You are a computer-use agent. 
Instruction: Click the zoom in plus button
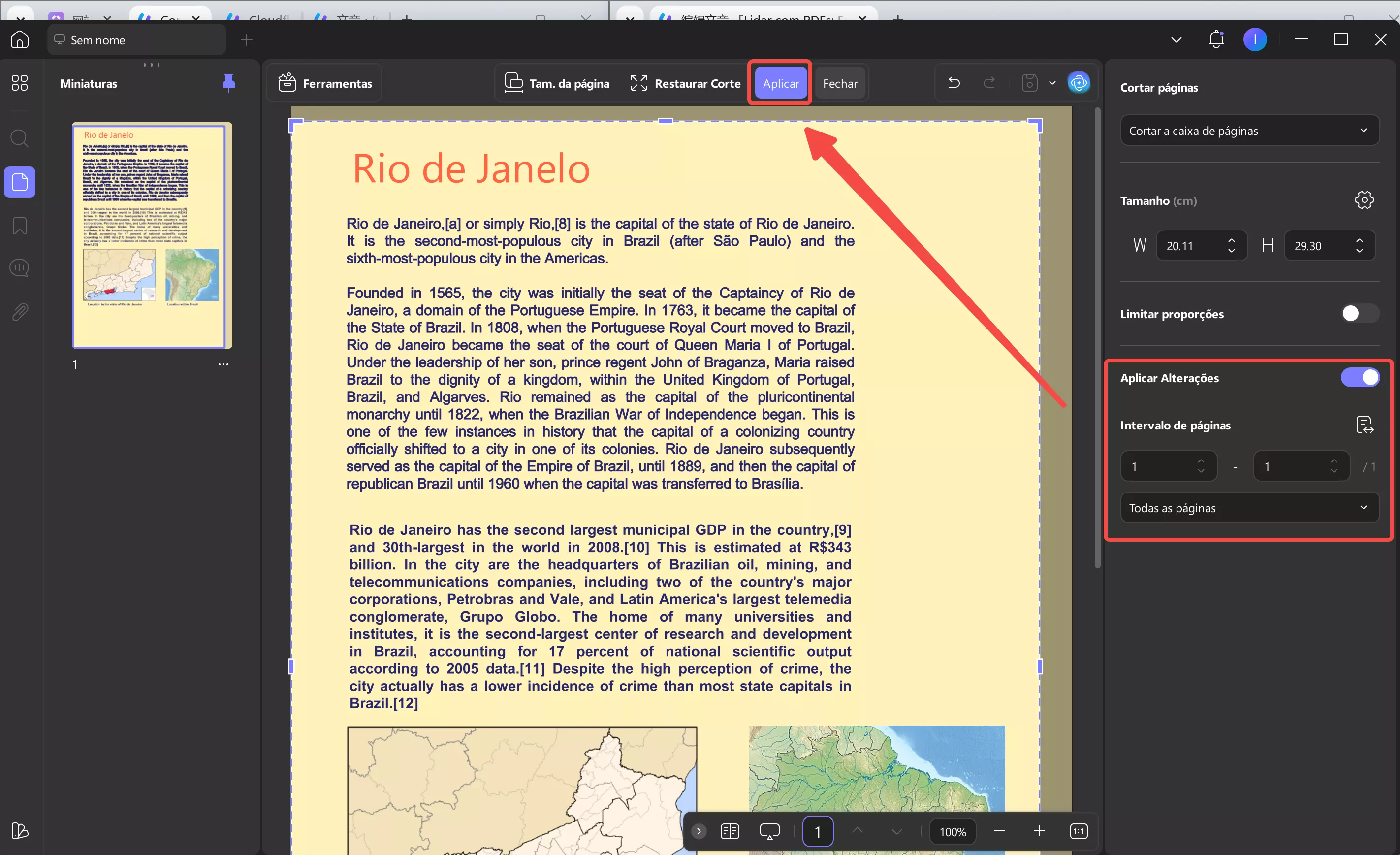point(1038,831)
